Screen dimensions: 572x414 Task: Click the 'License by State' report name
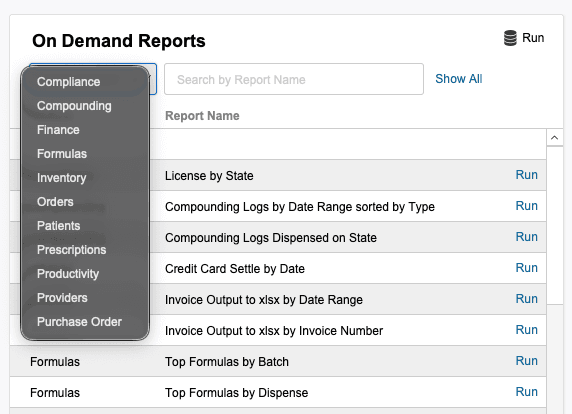tap(209, 176)
